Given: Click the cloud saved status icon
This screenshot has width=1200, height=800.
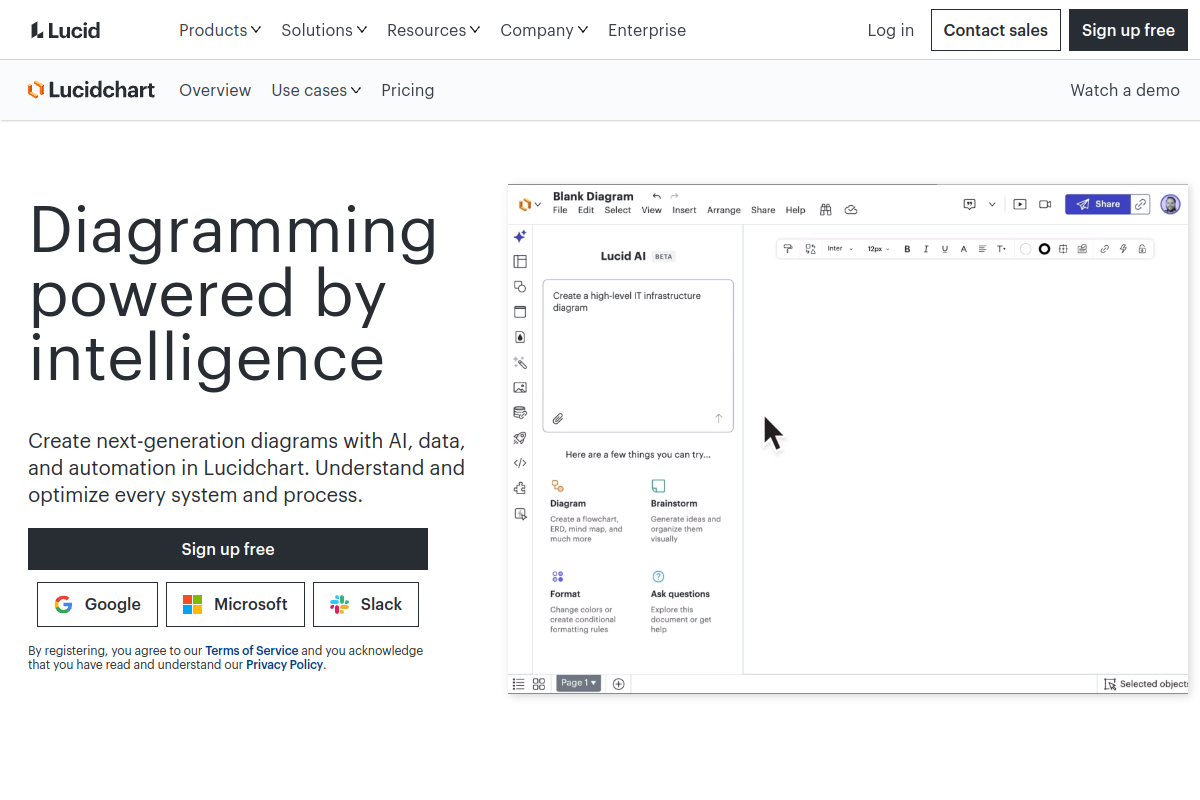Looking at the screenshot, I should (851, 210).
